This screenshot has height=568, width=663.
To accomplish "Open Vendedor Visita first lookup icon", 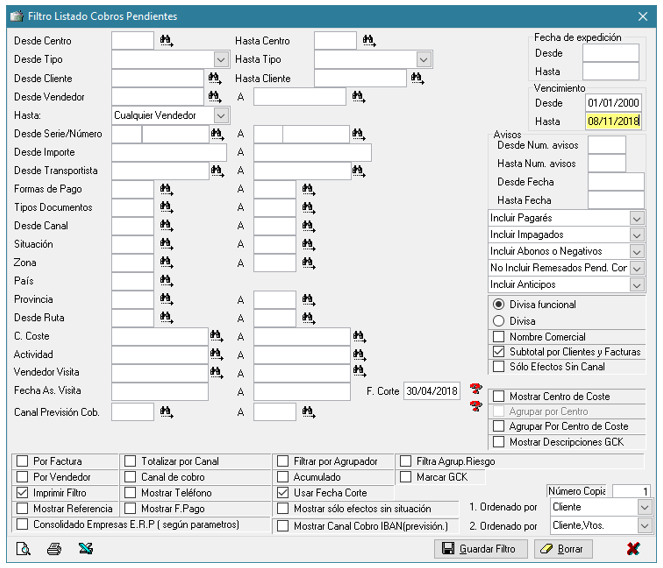I will point(217,372).
